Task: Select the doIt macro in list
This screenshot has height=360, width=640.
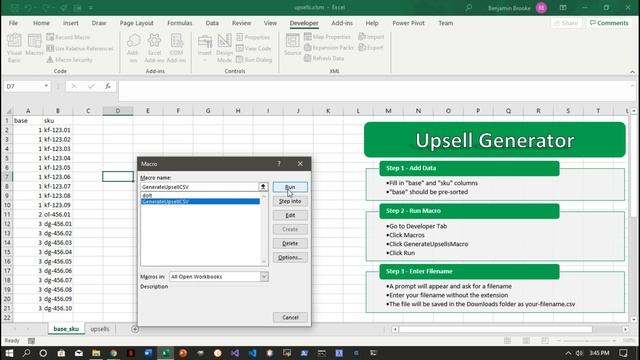Action: [200, 196]
